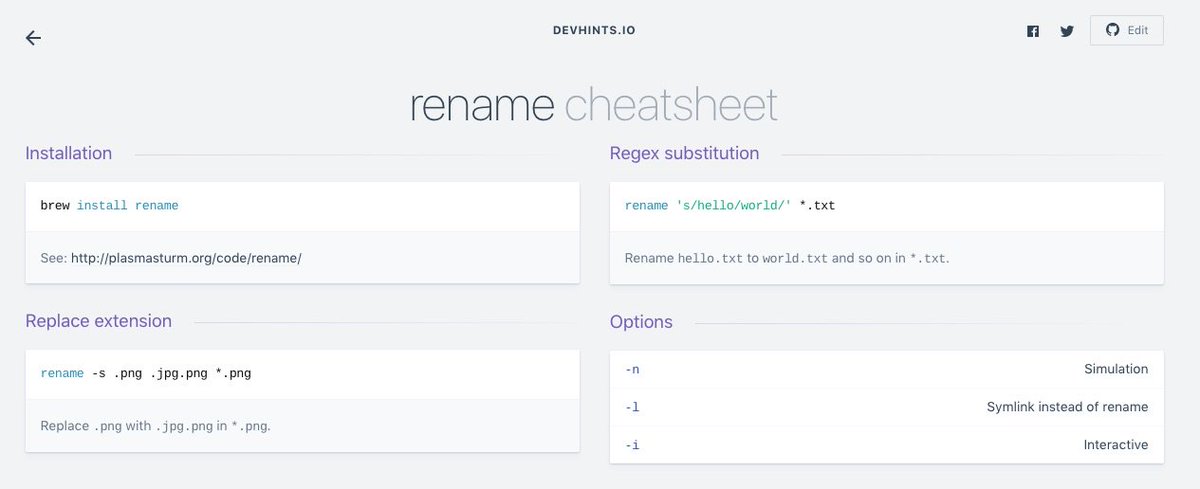The image size is (1200, 489).
Task: Click the rename cheatsheet page title
Action: coord(594,106)
